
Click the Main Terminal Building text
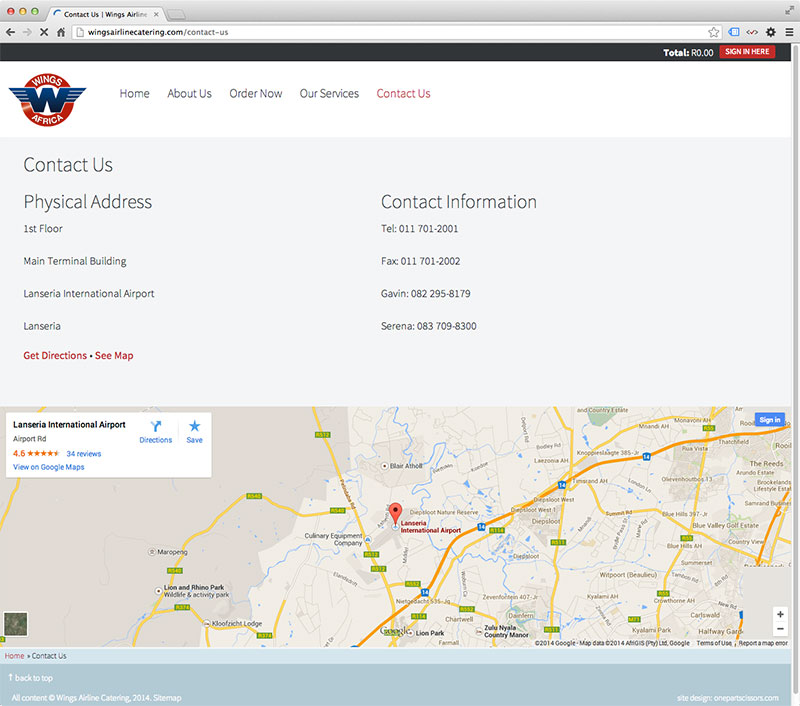click(x=75, y=261)
